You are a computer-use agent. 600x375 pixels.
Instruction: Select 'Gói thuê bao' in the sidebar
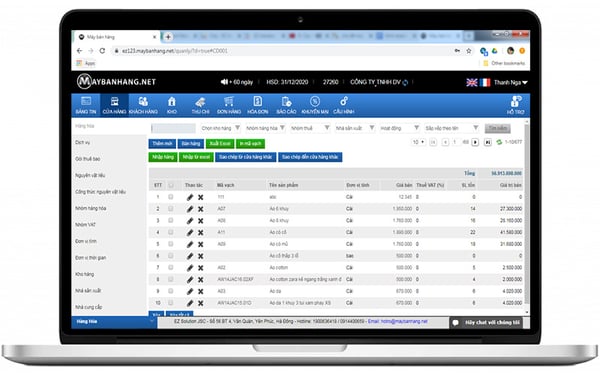pyautogui.click(x=88, y=159)
